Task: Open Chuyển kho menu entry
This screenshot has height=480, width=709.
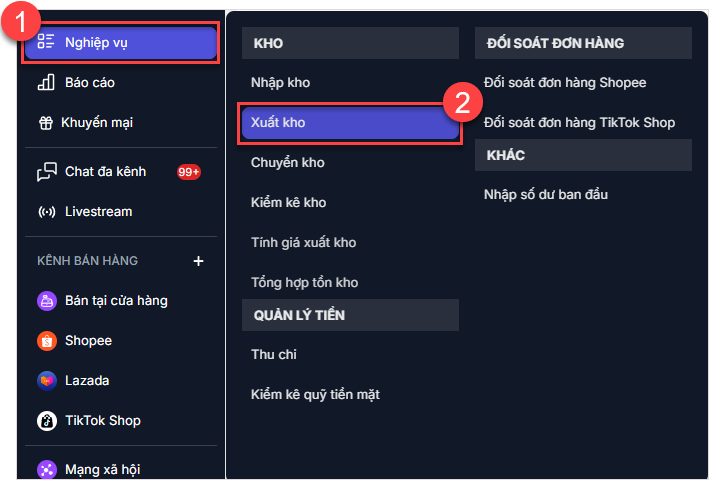Action: [x=288, y=162]
